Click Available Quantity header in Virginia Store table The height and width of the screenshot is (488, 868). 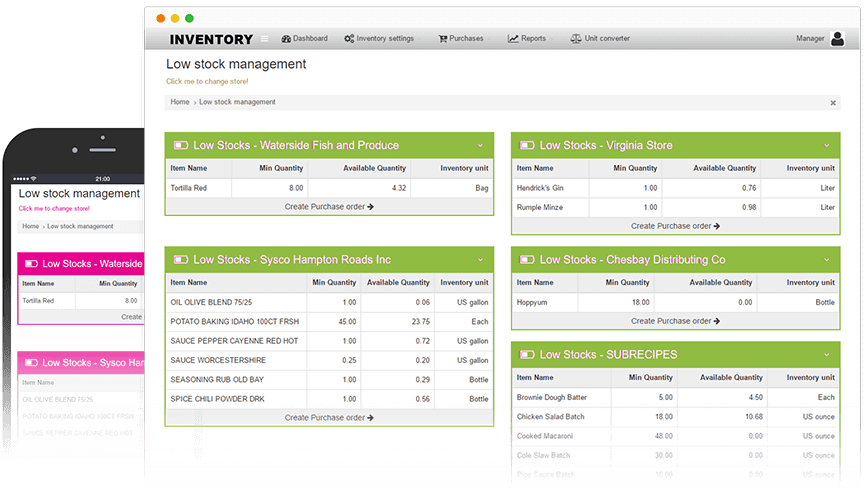click(725, 168)
